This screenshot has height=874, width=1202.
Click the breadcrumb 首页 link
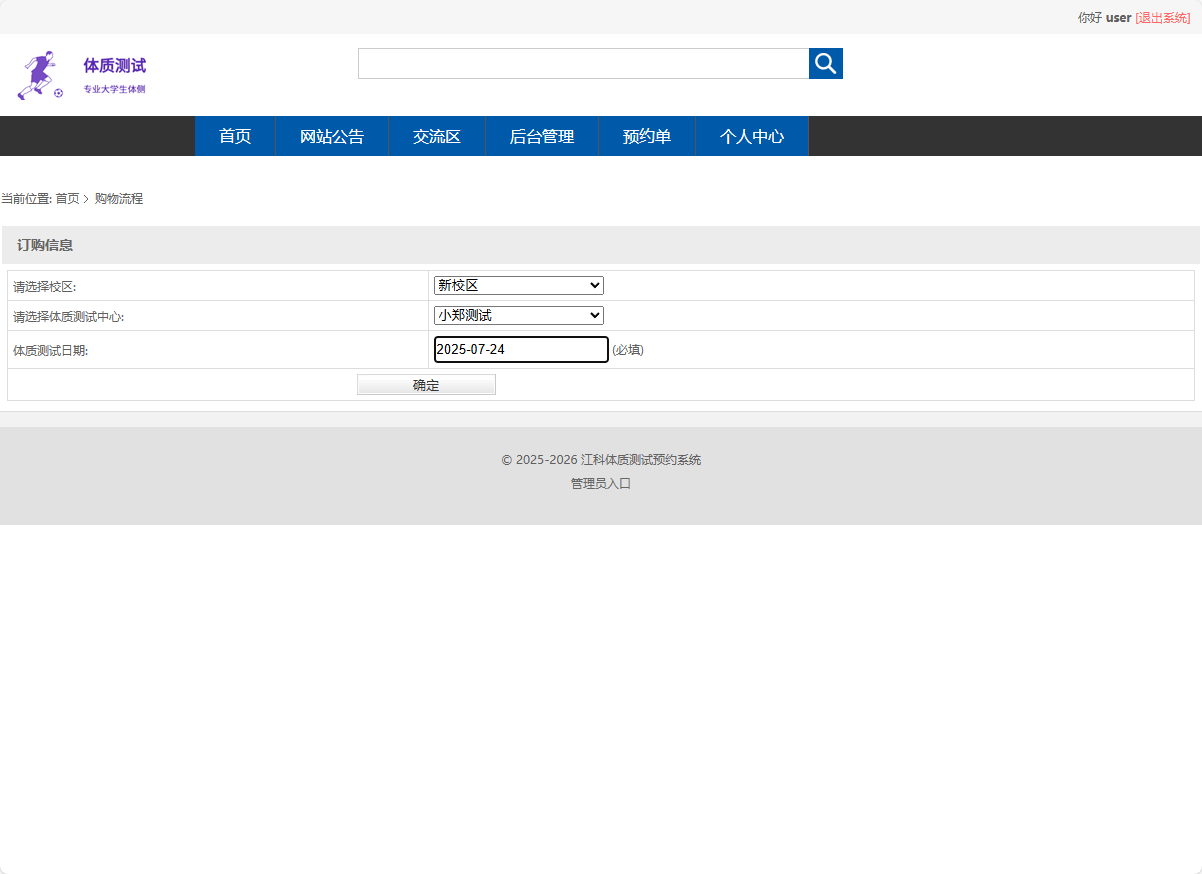67,199
